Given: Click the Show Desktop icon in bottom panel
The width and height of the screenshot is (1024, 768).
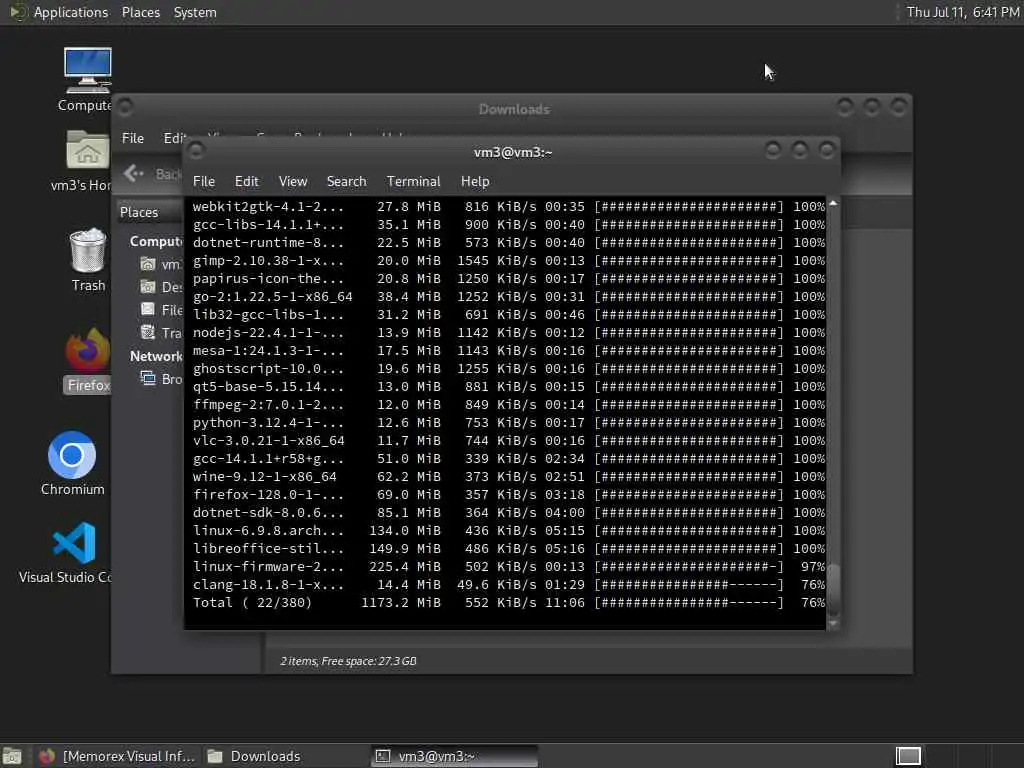Looking at the screenshot, I should [12, 756].
